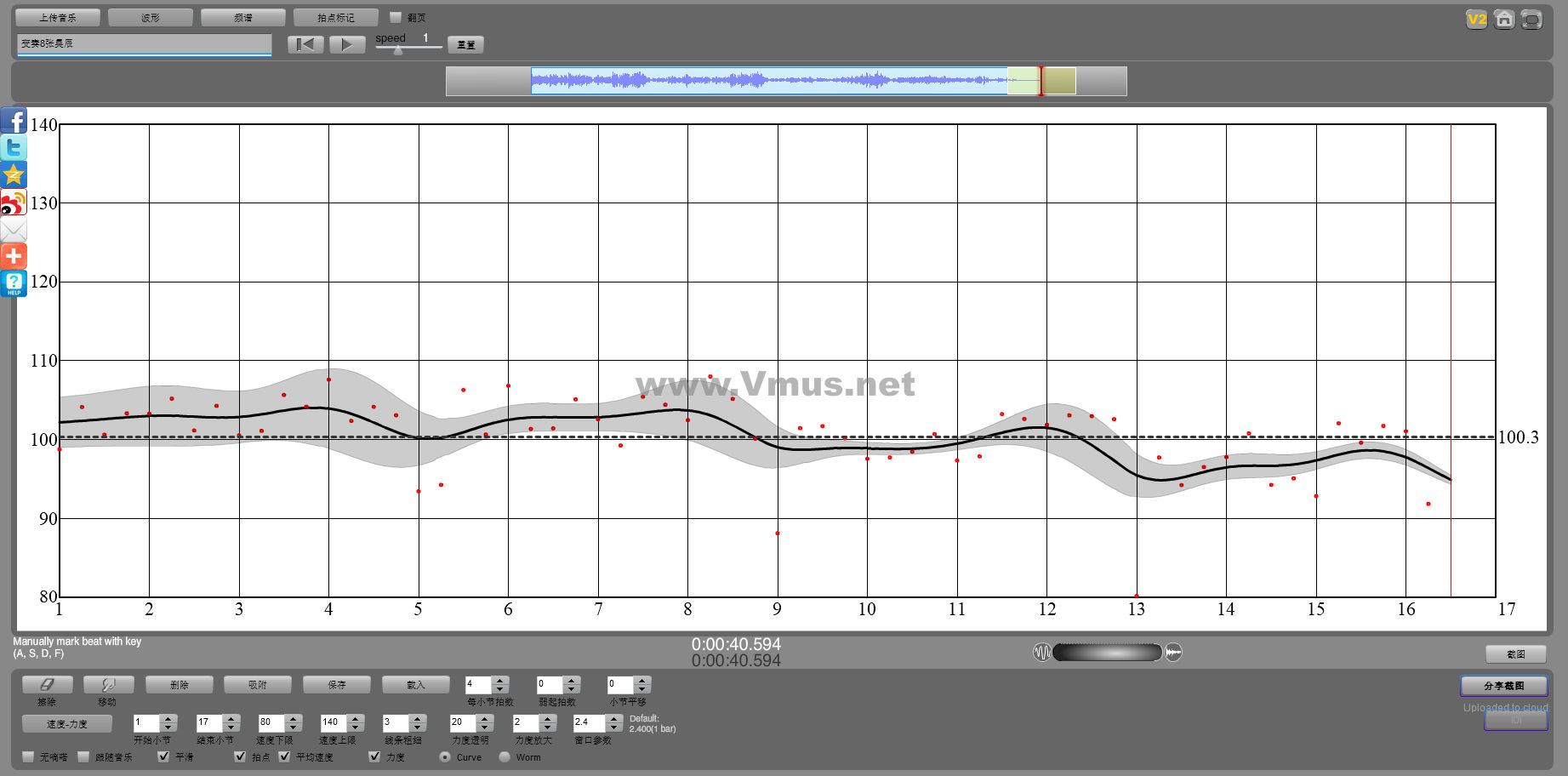Increase the 结束小节 stepper value
This screenshot has width=1568, height=776.
[x=231, y=718]
